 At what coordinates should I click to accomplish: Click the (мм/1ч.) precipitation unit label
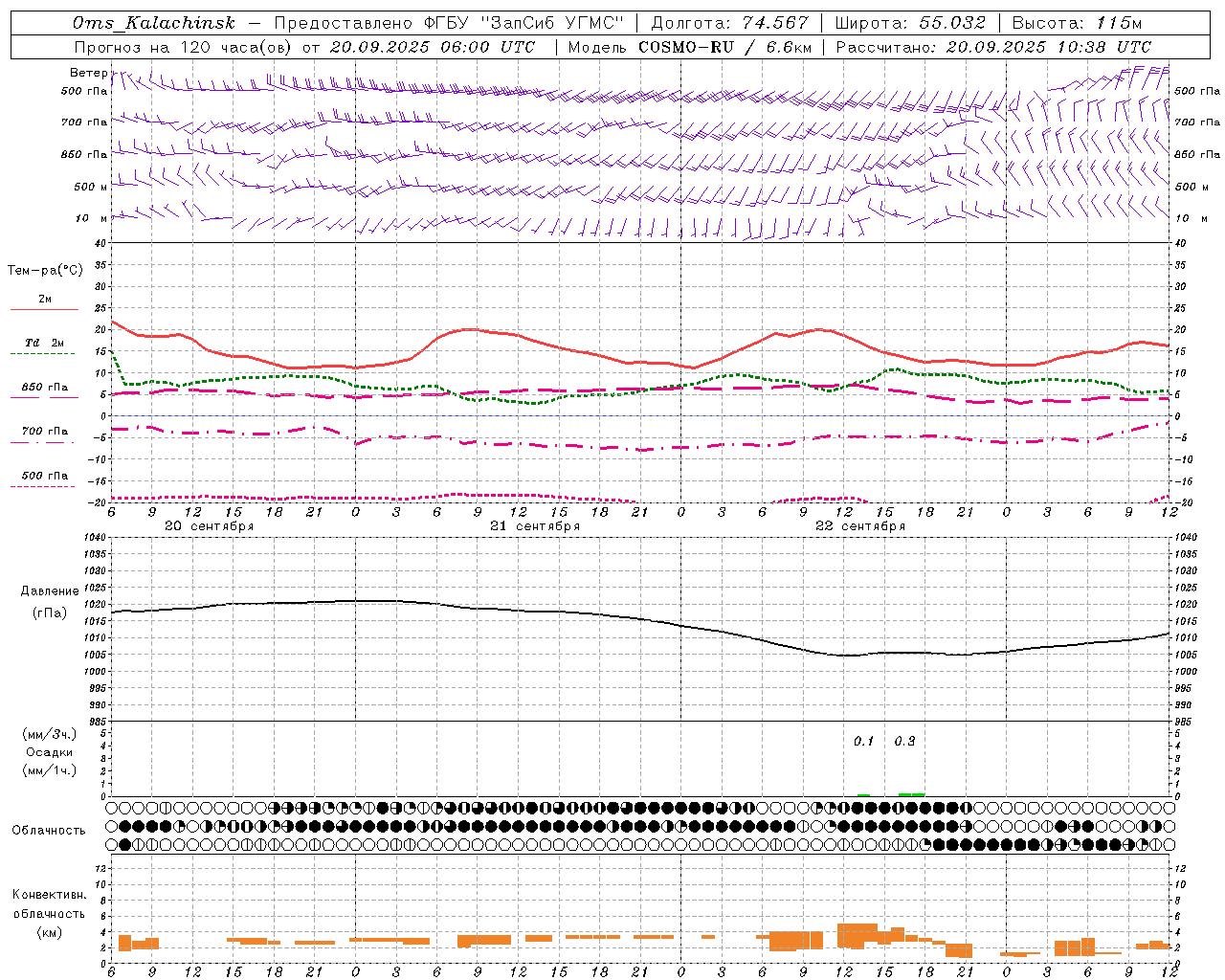coord(49,770)
